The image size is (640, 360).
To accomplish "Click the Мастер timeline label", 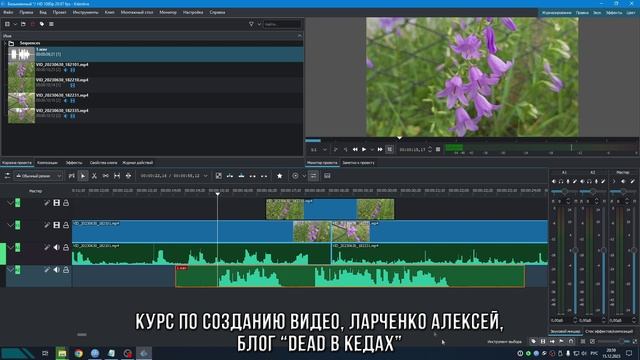I will [36, 191].
